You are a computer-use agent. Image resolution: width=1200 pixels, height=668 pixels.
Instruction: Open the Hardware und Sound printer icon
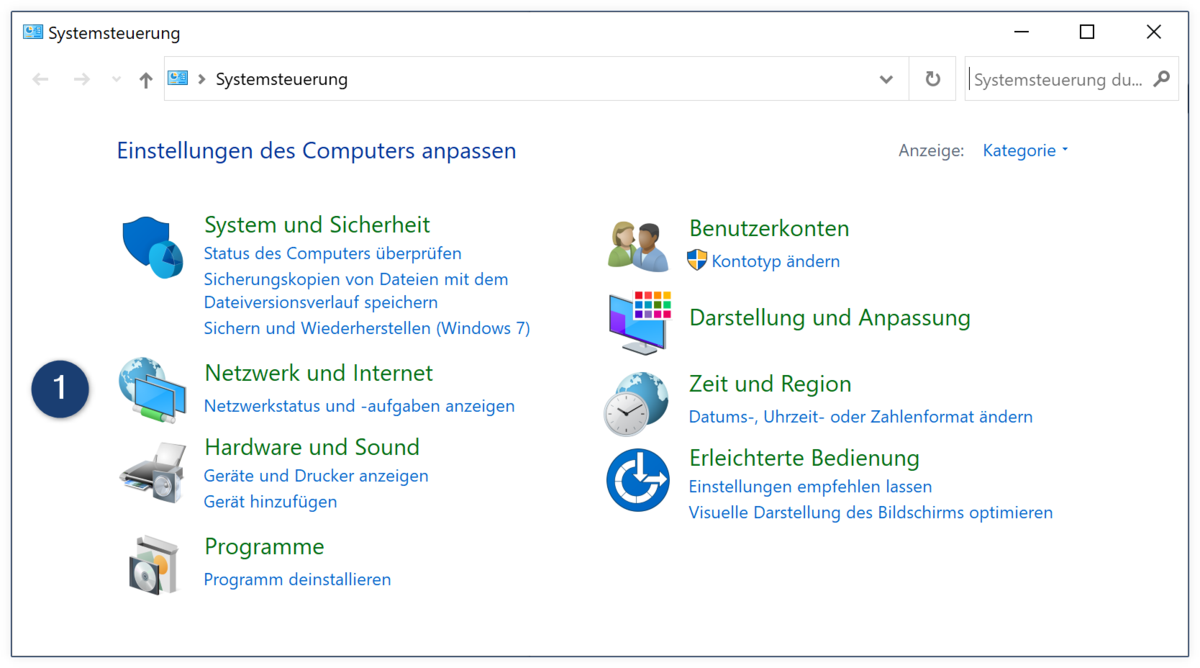pos(153,472)
